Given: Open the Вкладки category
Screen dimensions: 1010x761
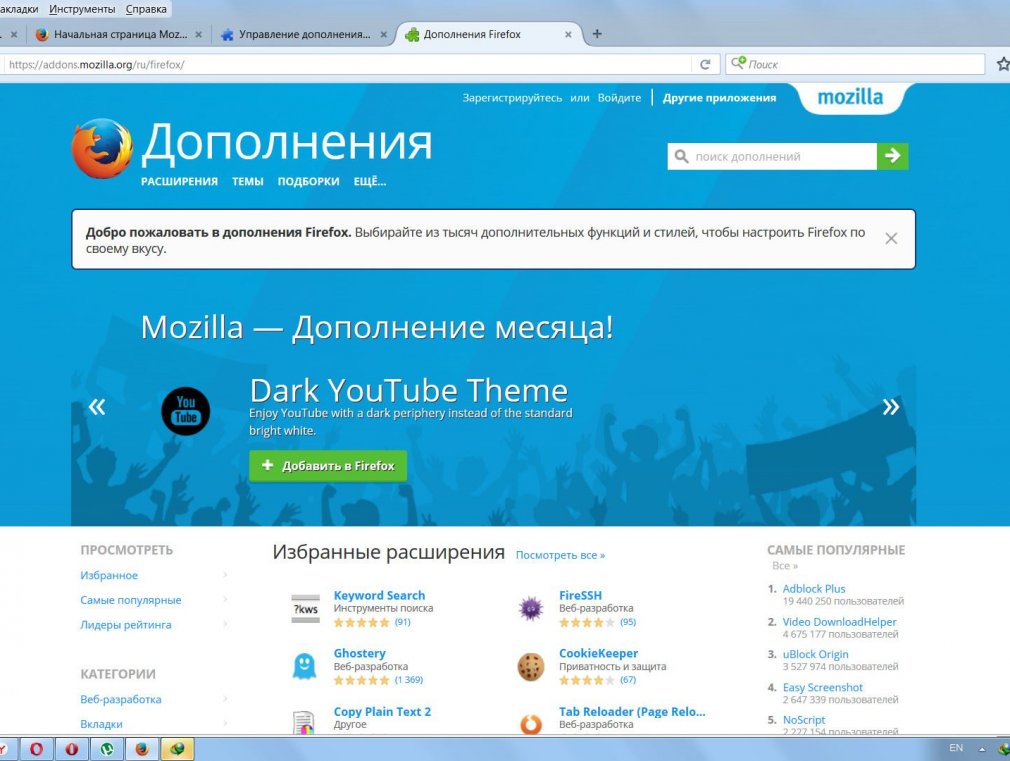Looking at the screenshot, I should point(101,724).
